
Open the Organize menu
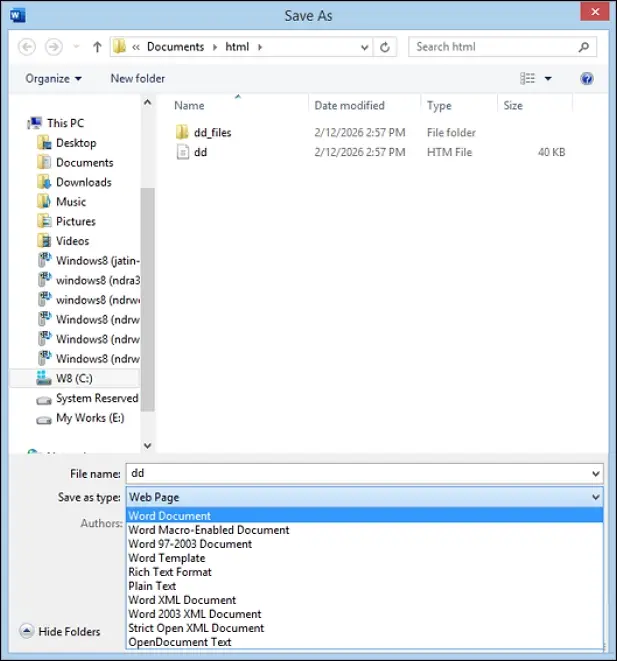53,79
